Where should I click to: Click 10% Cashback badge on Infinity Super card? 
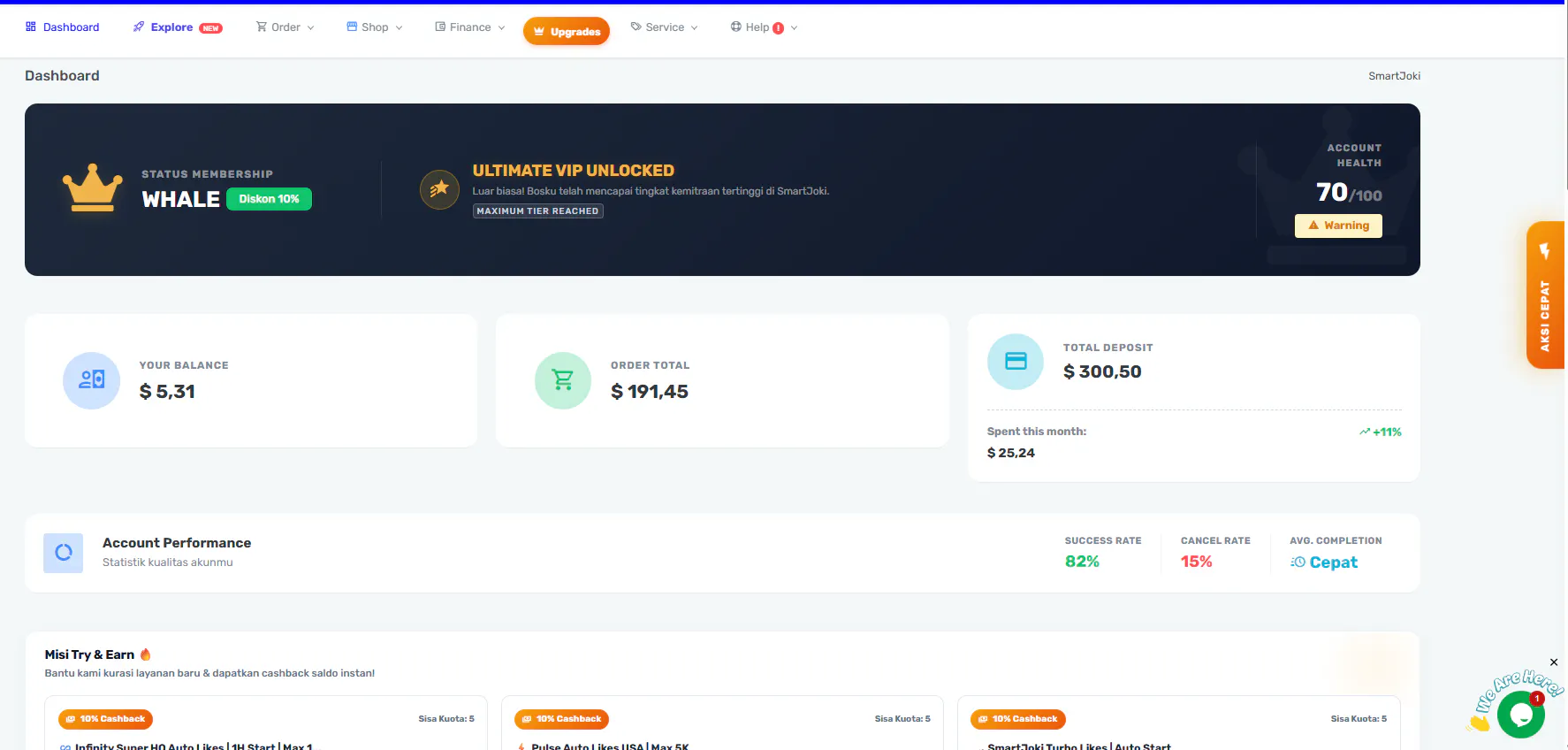pyautogui.click(x=105, y=719)
